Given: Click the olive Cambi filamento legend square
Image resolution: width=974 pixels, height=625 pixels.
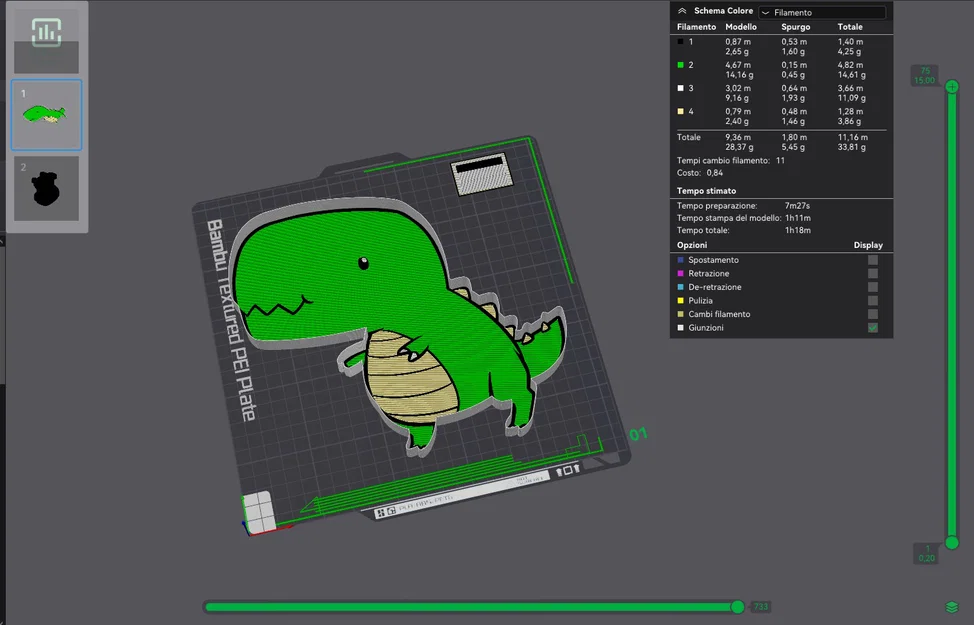Looking at the screenshot, I should (681, 314).
